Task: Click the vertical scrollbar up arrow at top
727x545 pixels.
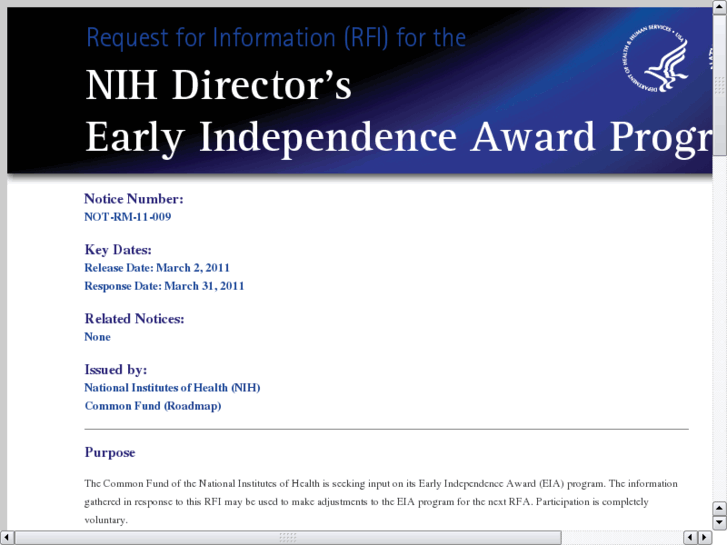Action: coord(719,7)
